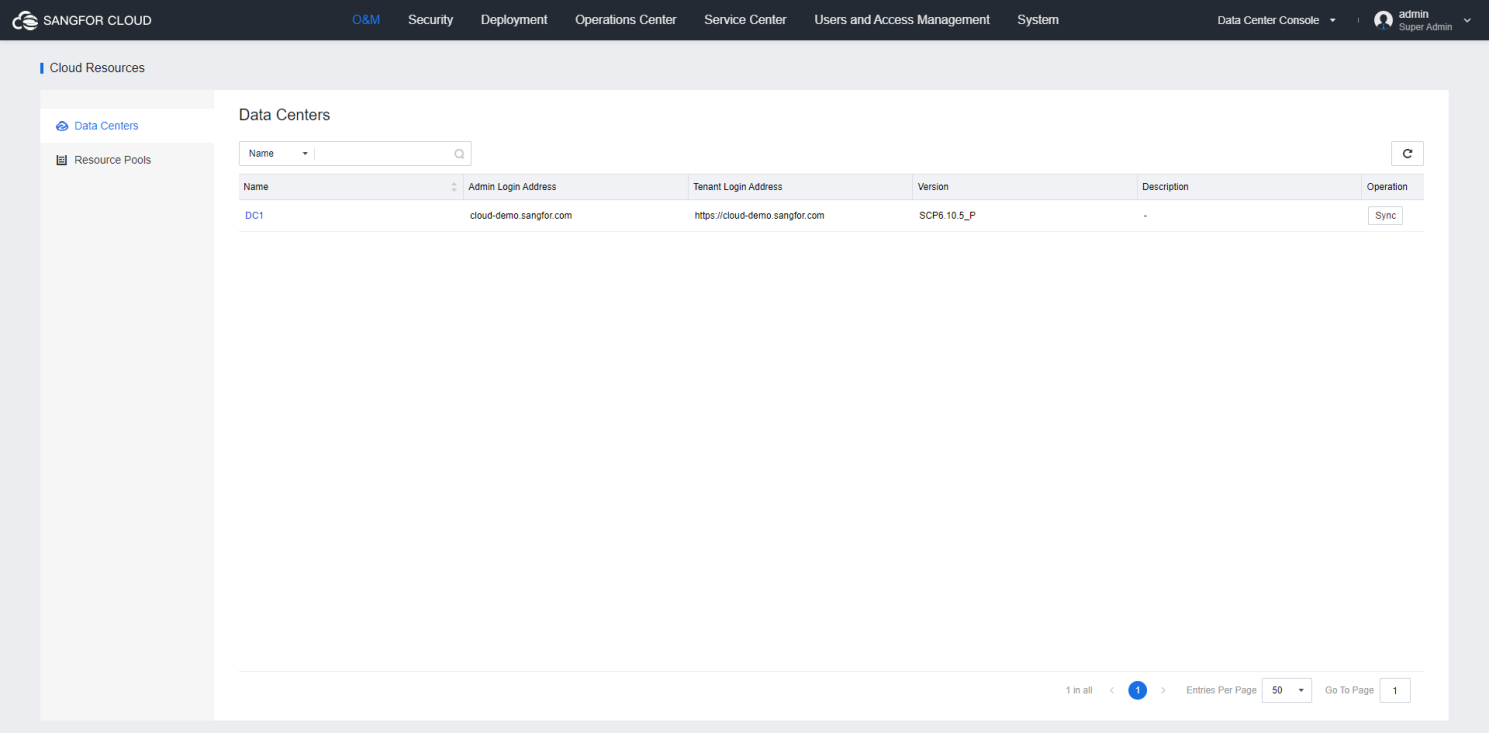Click the Sync button for DC1
The width and height of the screenshot is (1489, 733).
(1385, 216)
